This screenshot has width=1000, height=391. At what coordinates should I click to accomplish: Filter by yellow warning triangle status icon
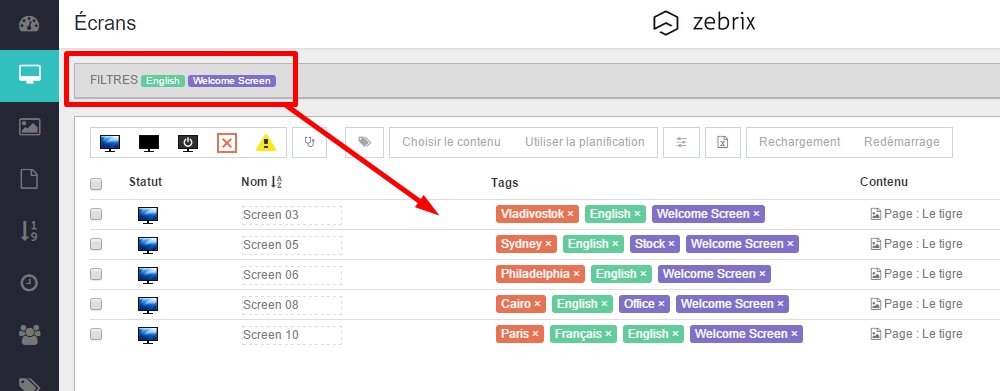(266, 143)
